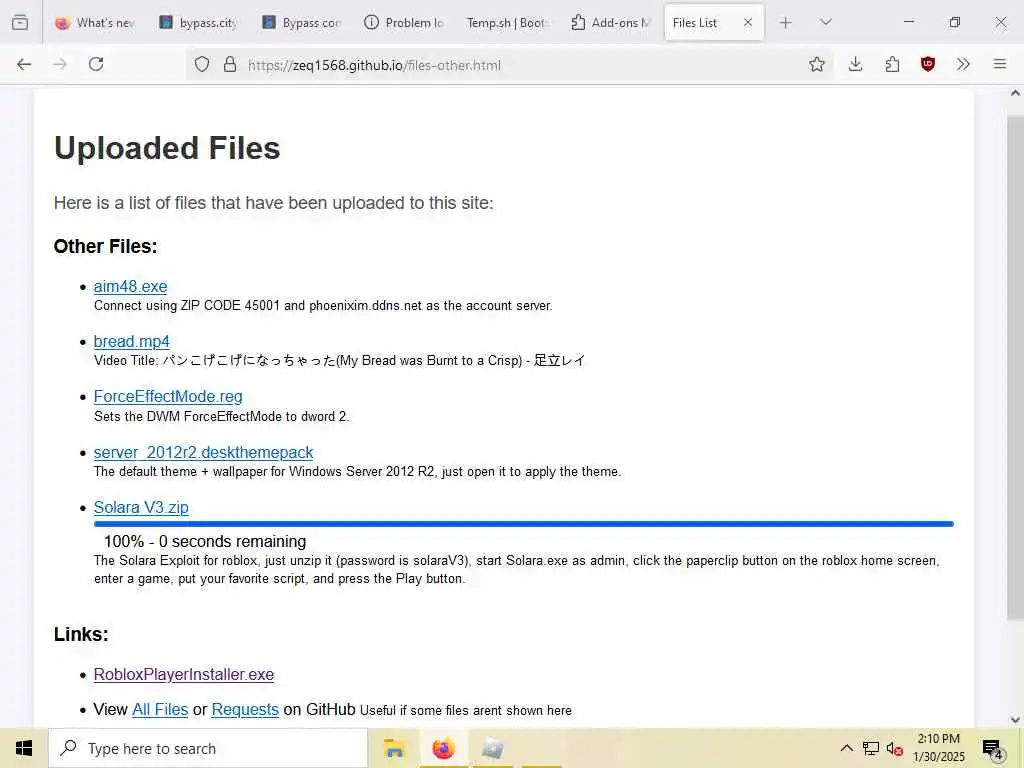Click the blue download progress bar
This screenshot has height=768, width=1024.
click(524, 524)
